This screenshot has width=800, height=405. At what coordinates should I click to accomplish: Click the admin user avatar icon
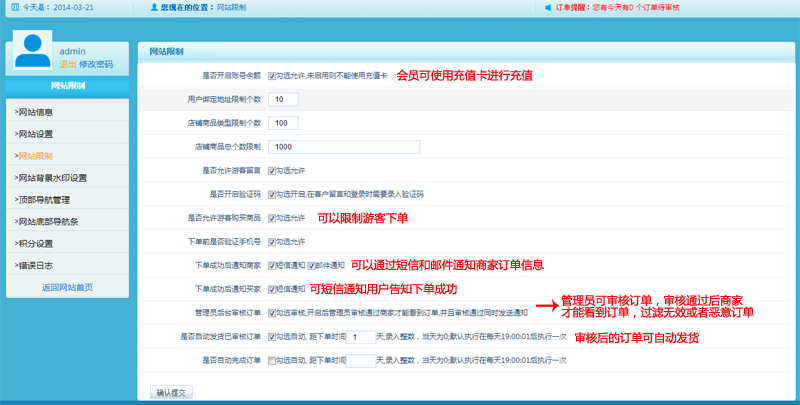32,53
